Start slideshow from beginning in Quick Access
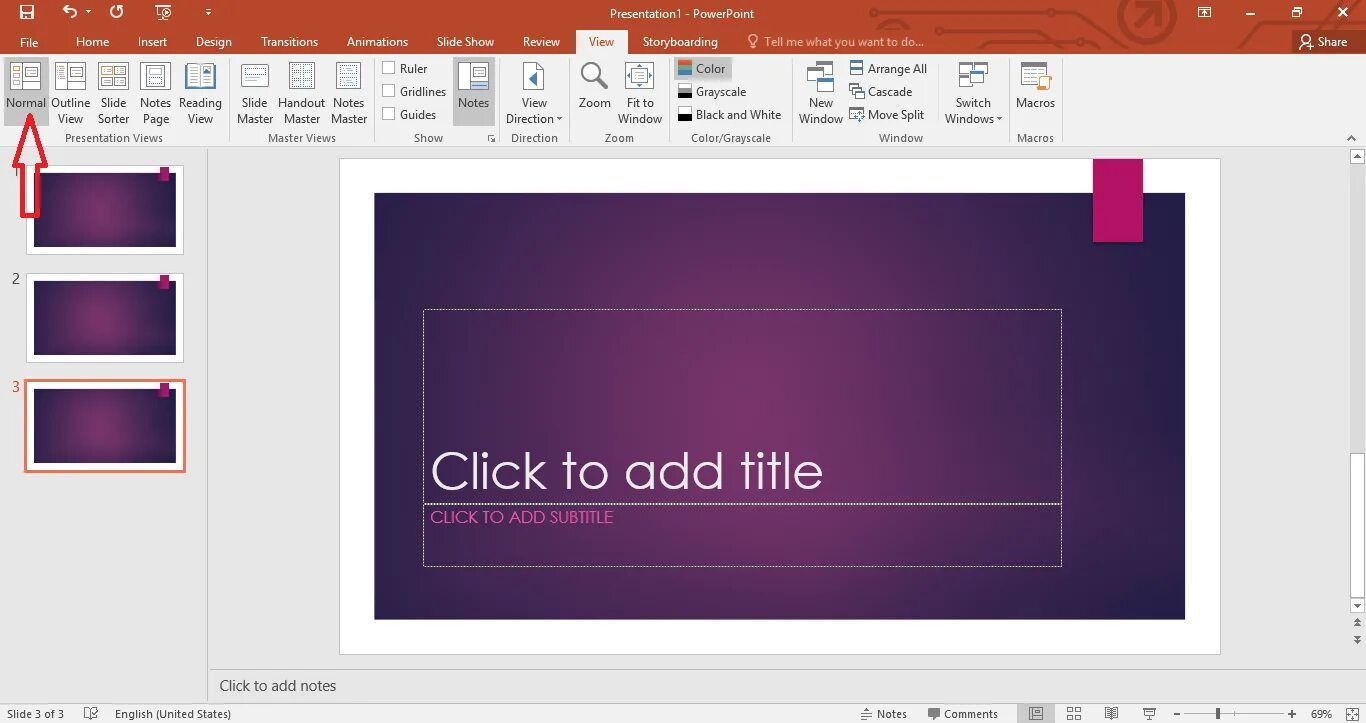 click(163, 13)
